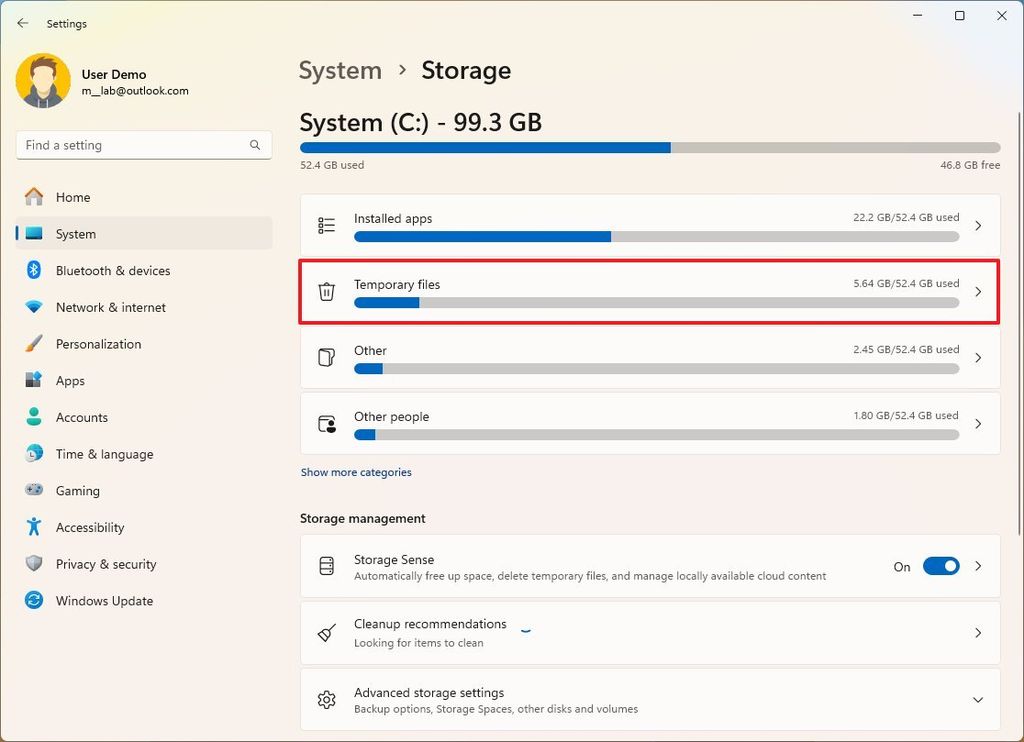The height and width of the screenshot is (742, 1024).
Task: Click the Temporary files trash icon
Action: pyautogui.click(x=326, y=291)
